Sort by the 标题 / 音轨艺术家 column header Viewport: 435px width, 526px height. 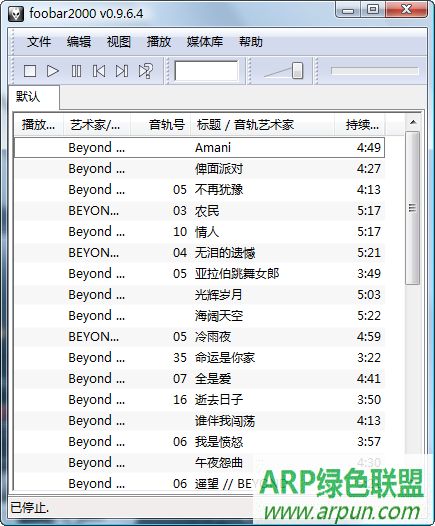pyautogui.click(x=262, y=125)
